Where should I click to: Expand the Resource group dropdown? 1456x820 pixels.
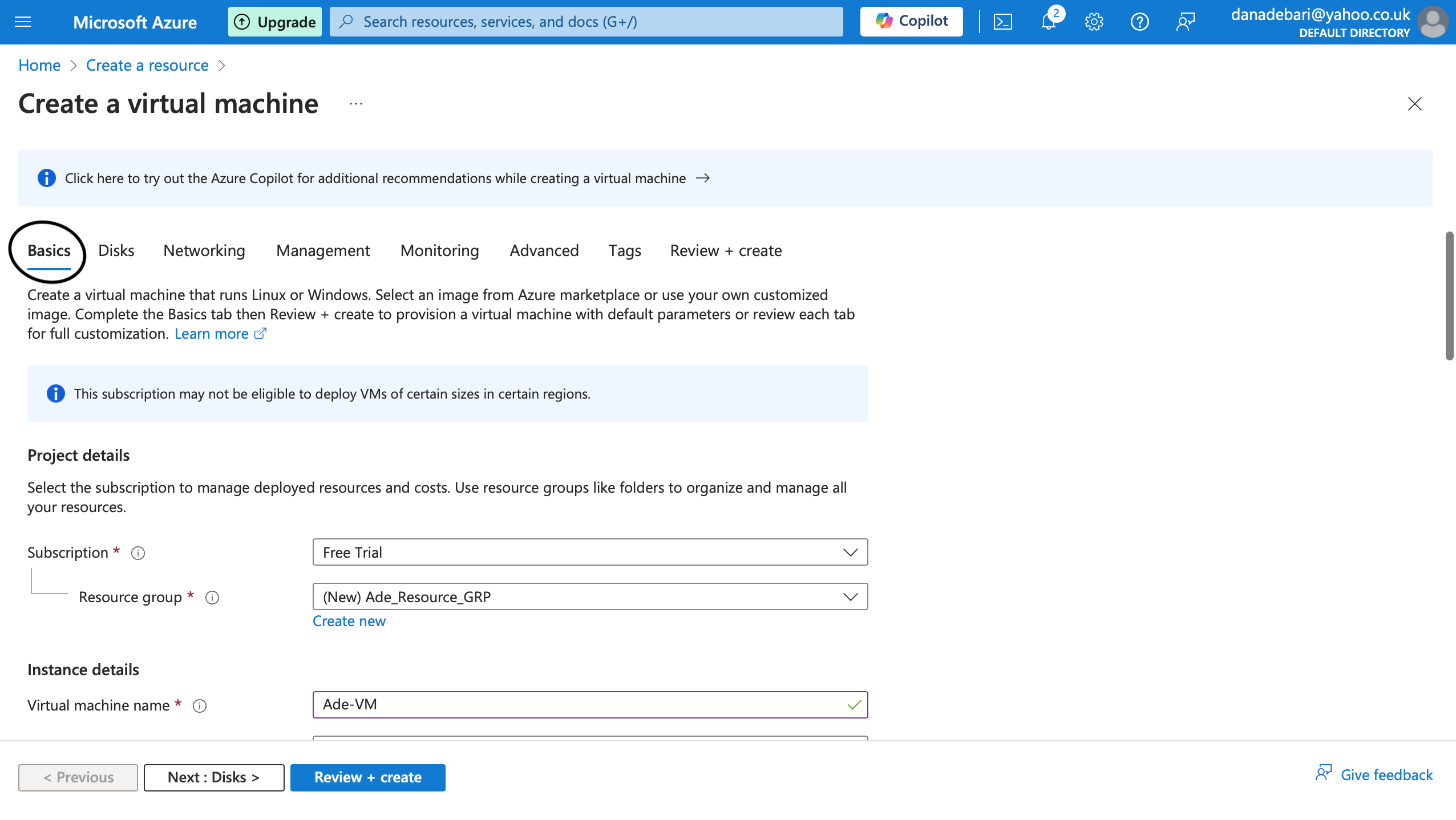(590, 596)
